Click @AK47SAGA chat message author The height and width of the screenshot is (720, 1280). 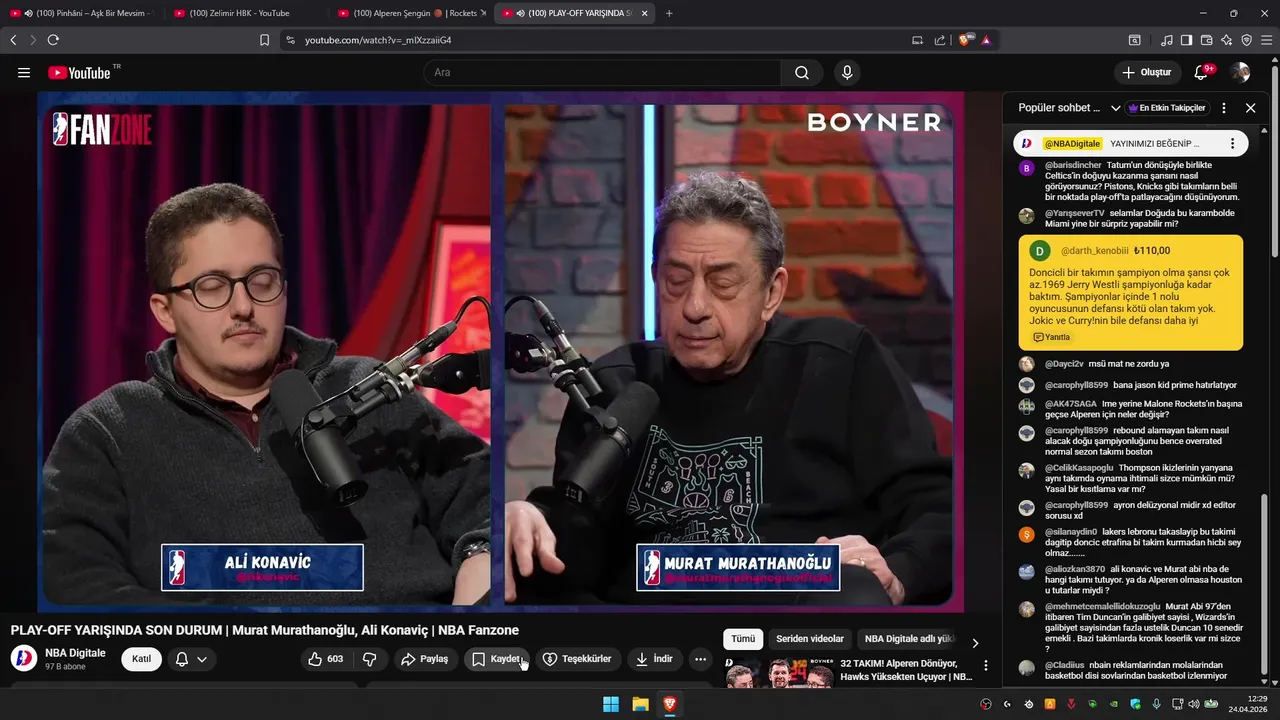(x=1070, y=404)
